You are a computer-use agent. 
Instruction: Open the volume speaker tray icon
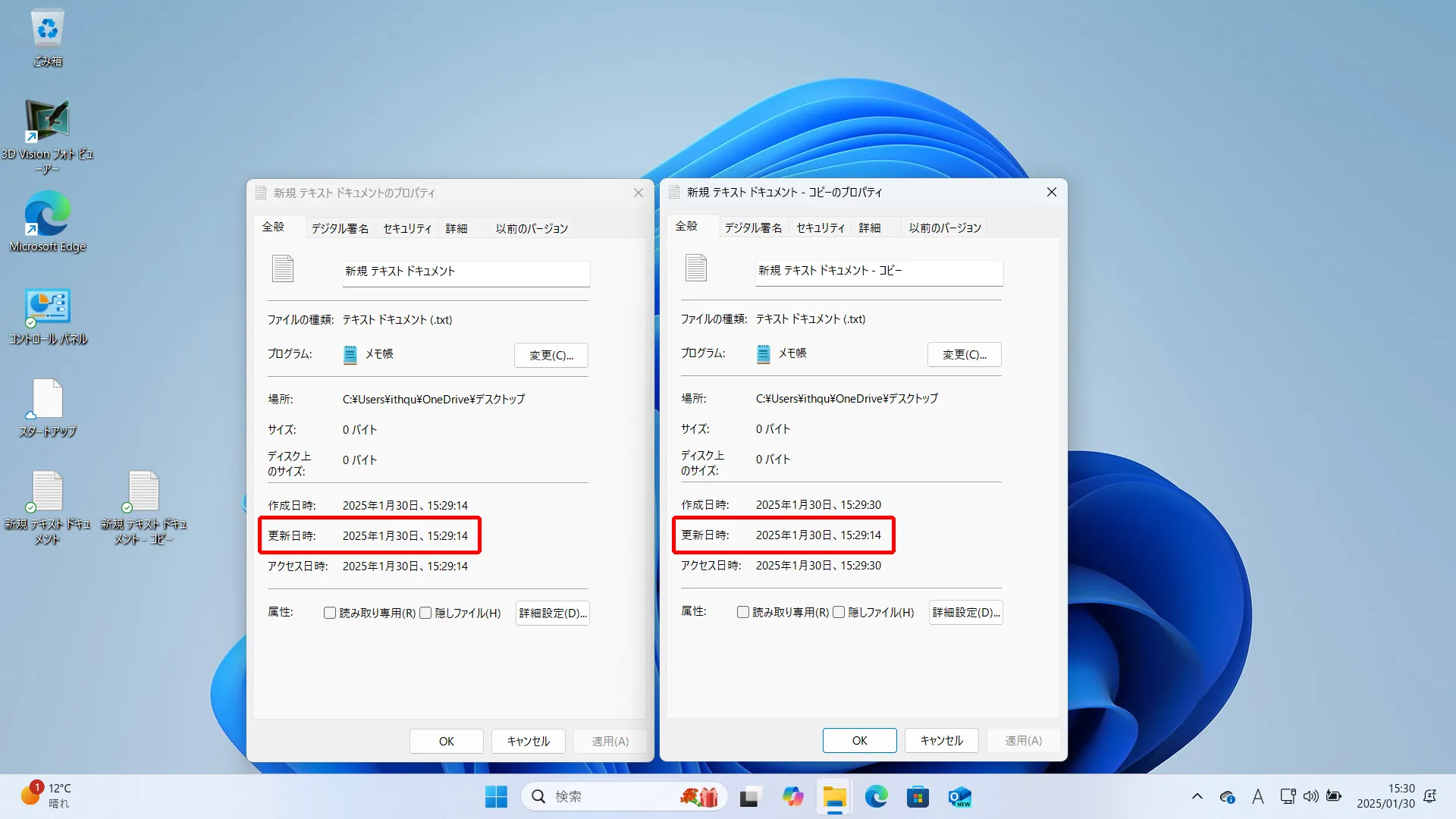1310,796
